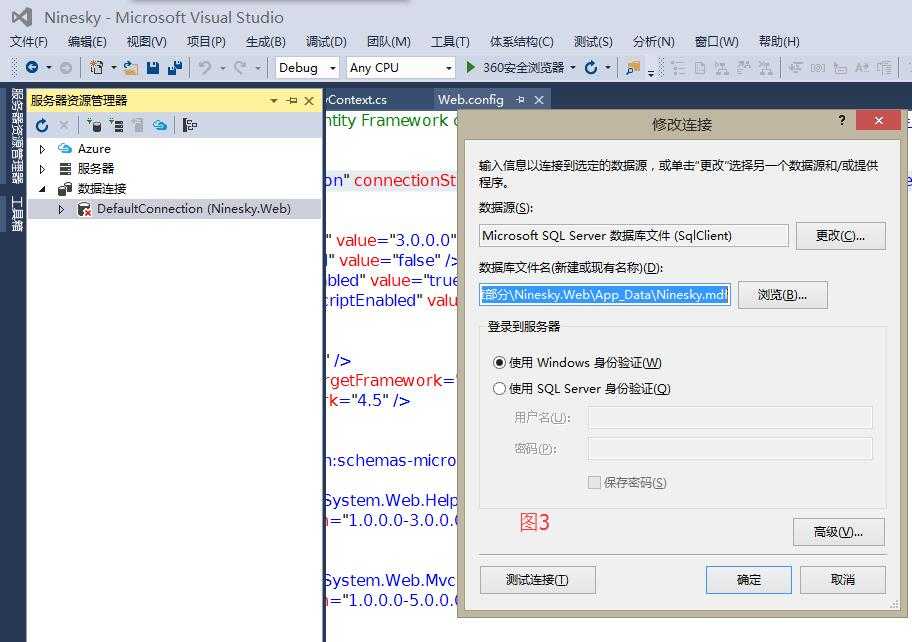Open the 调试(D) Debug menu

point(326,41)
